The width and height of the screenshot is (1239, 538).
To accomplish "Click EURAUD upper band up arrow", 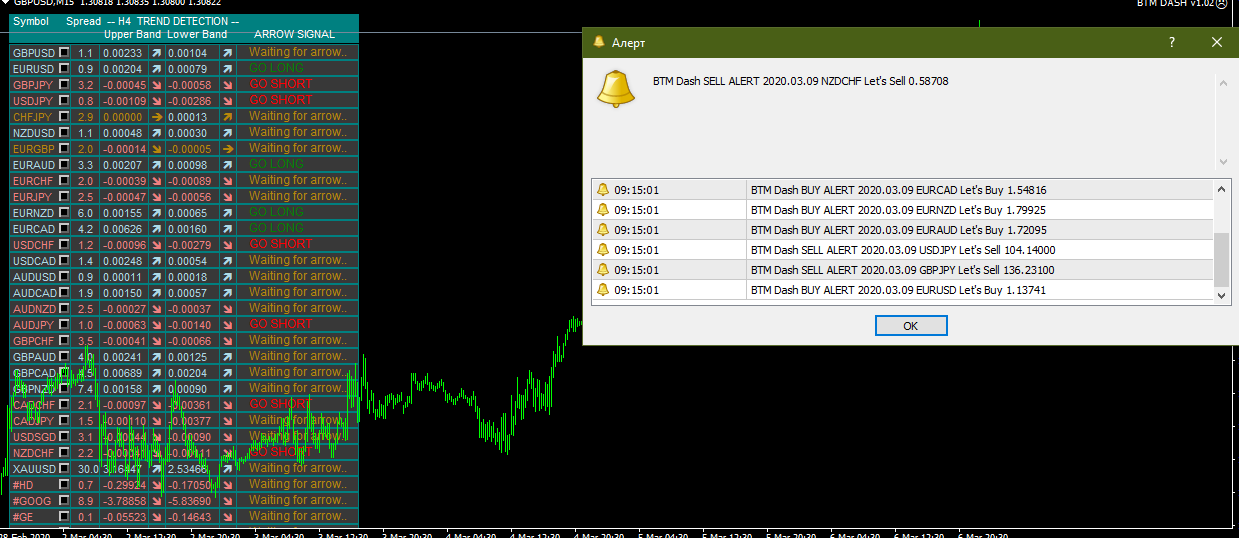I will click(x=156, y=164).
